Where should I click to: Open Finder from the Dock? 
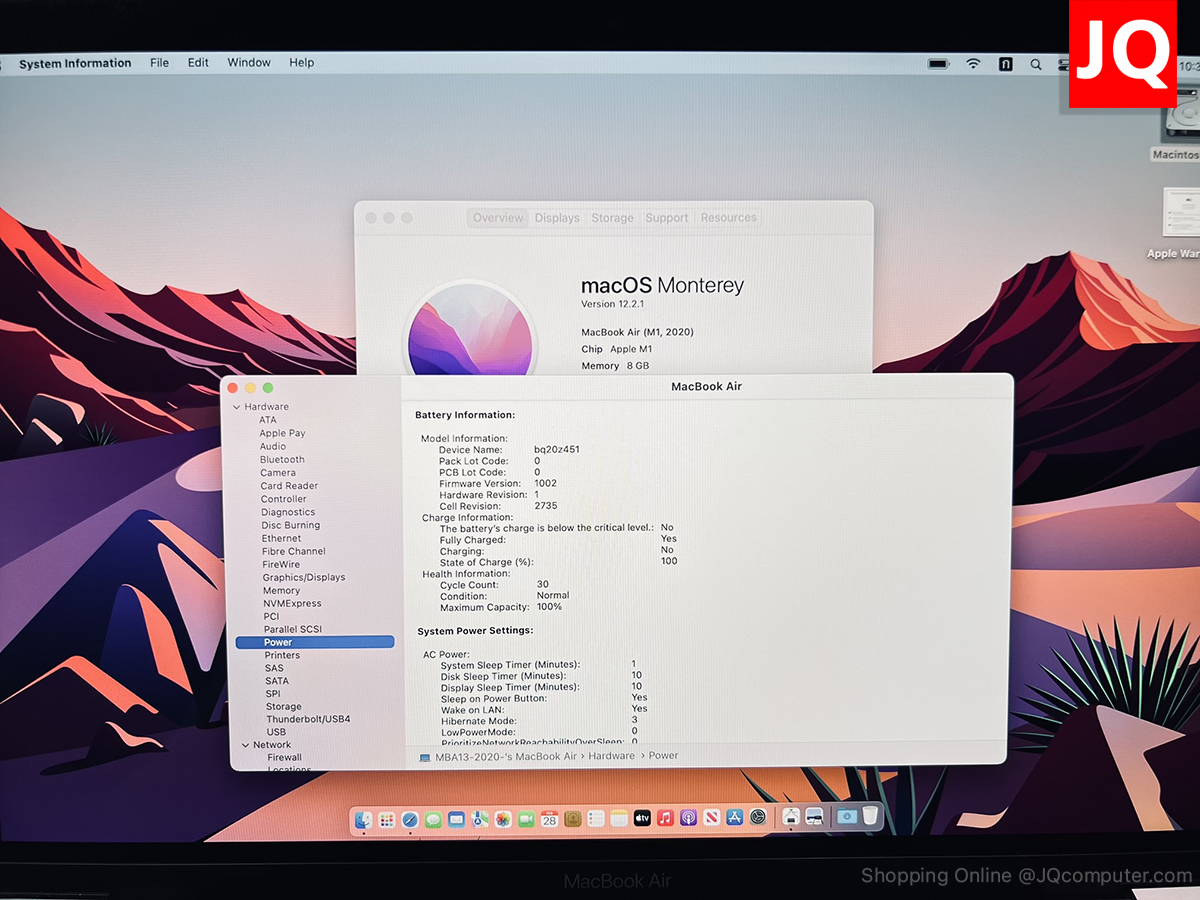364,819
